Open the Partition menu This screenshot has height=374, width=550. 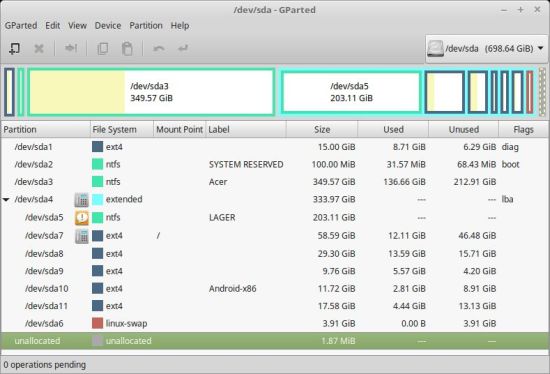pos(146,26)
